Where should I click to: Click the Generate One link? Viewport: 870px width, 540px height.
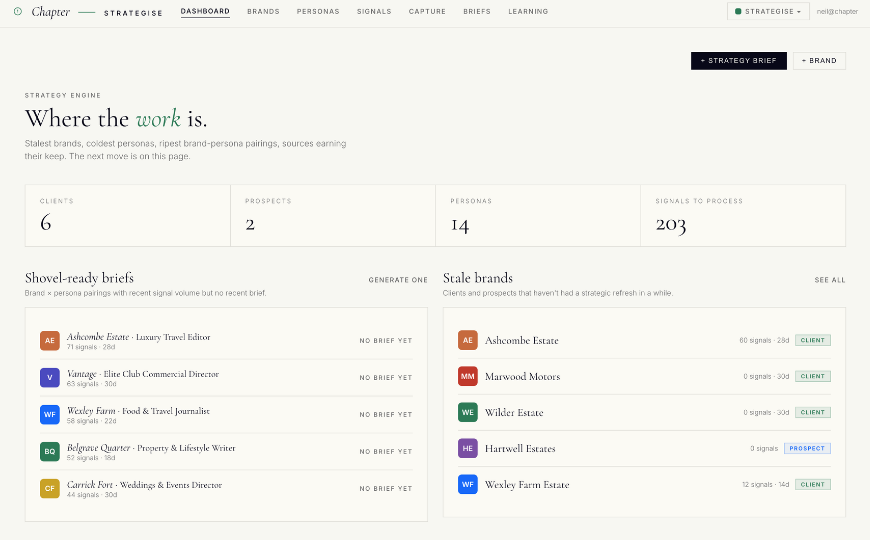(x=398, y=280)
